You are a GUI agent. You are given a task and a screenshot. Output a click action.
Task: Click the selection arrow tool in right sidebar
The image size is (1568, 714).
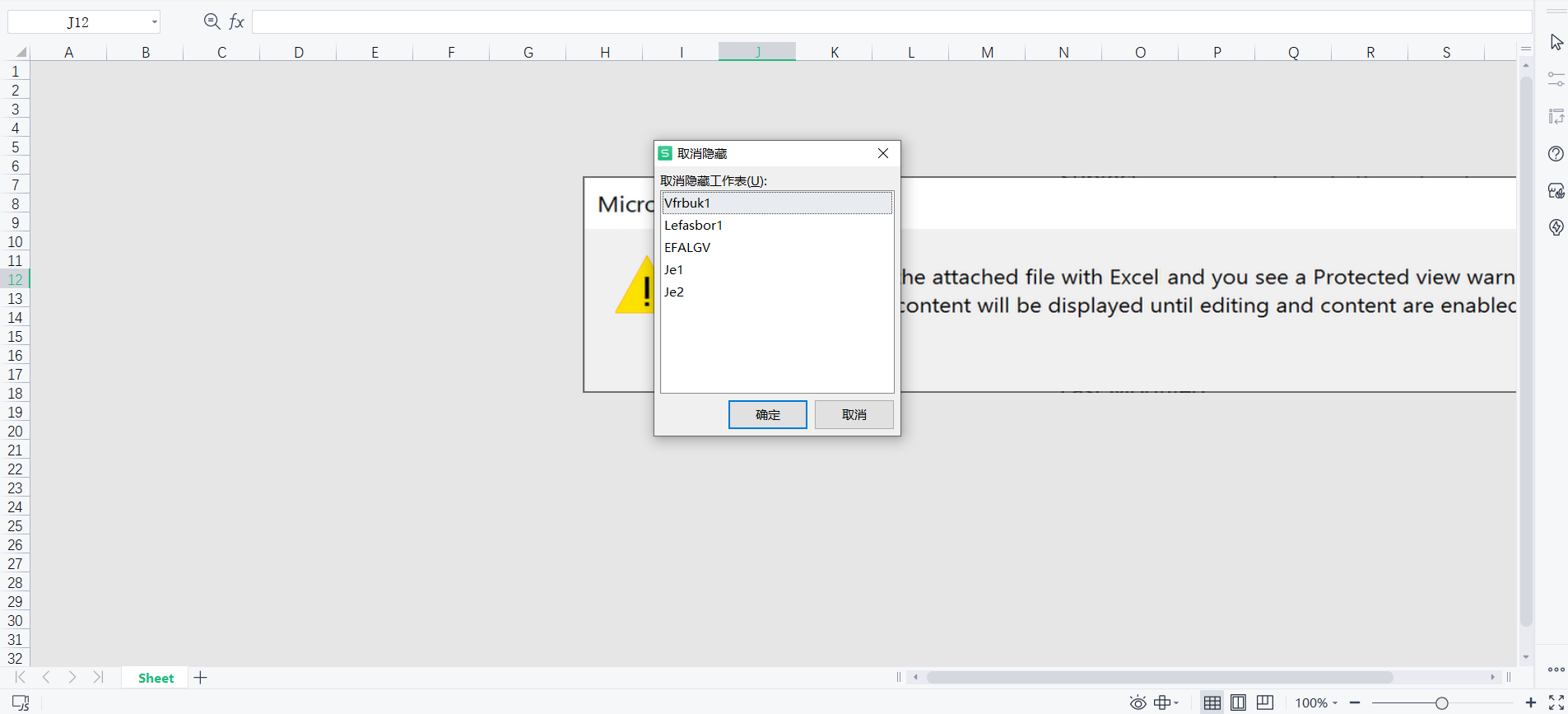tap(1556, 43)
